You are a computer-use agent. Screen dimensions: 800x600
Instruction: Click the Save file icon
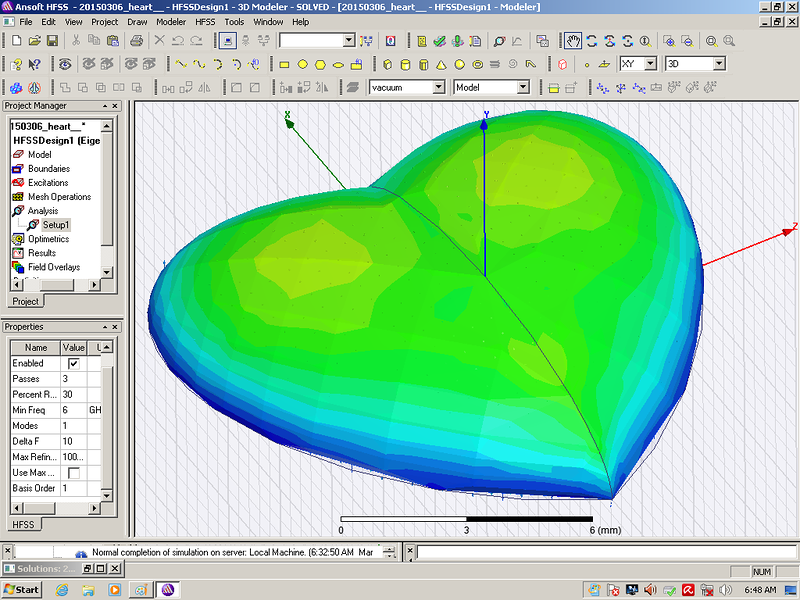coord(51,41)
